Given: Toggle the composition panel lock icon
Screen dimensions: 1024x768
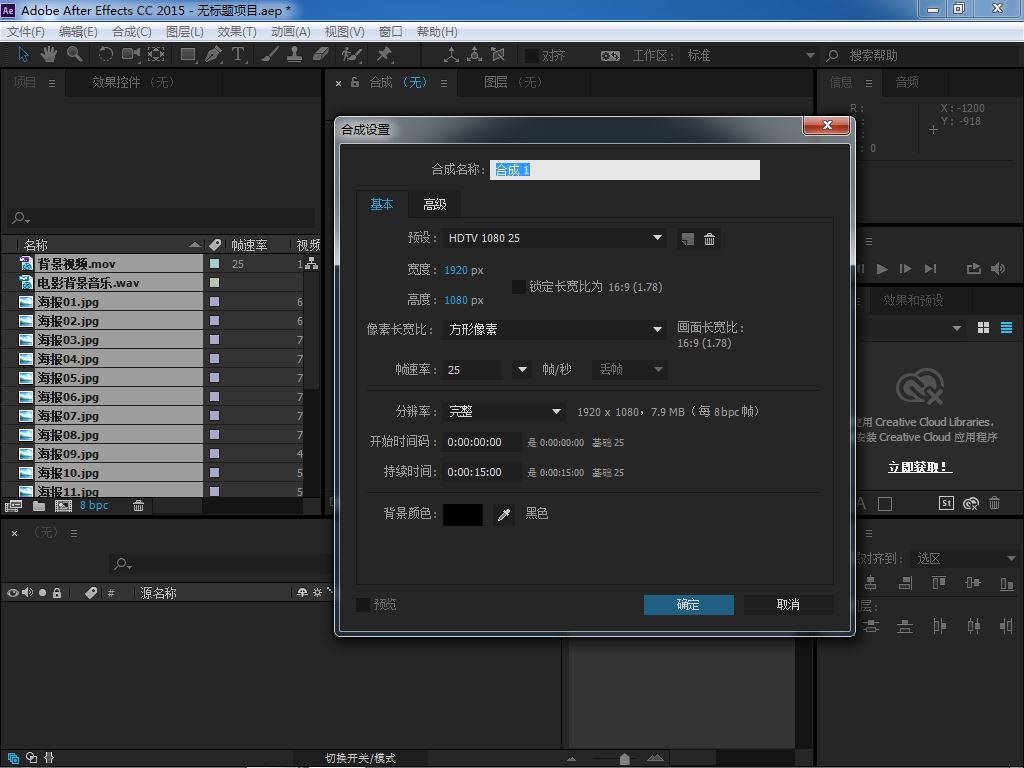Looking at the screenshot, I should (x=355, y=82).
